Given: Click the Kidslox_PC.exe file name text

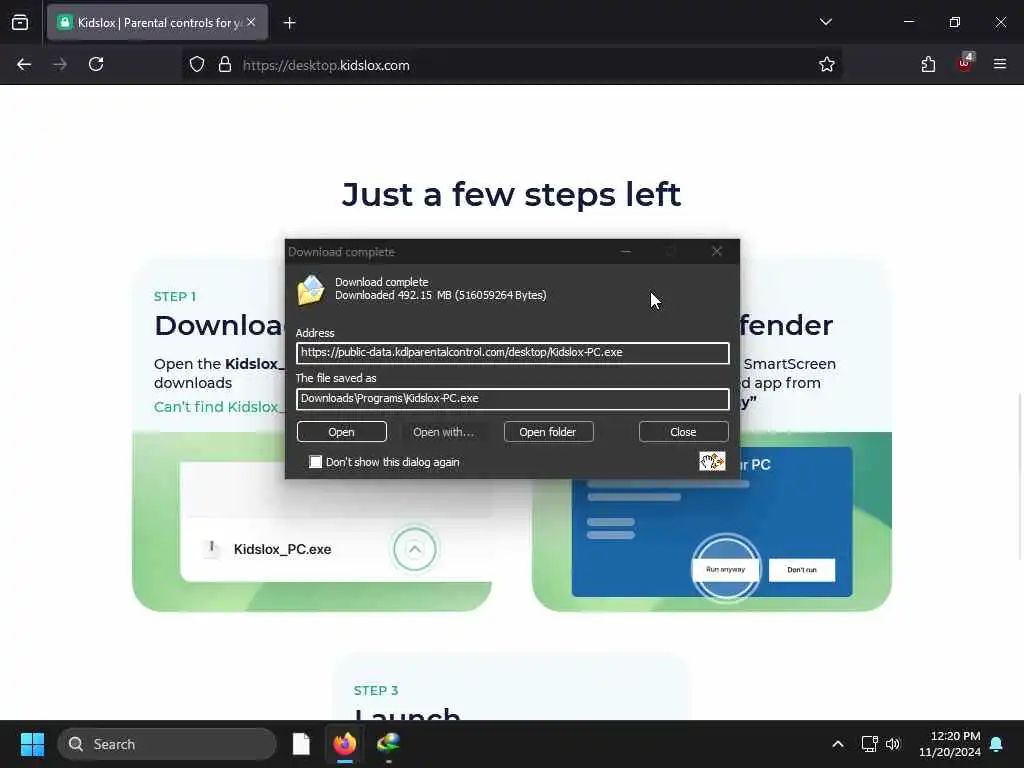Looking at the screenshot, I should [x=283, y=549].
